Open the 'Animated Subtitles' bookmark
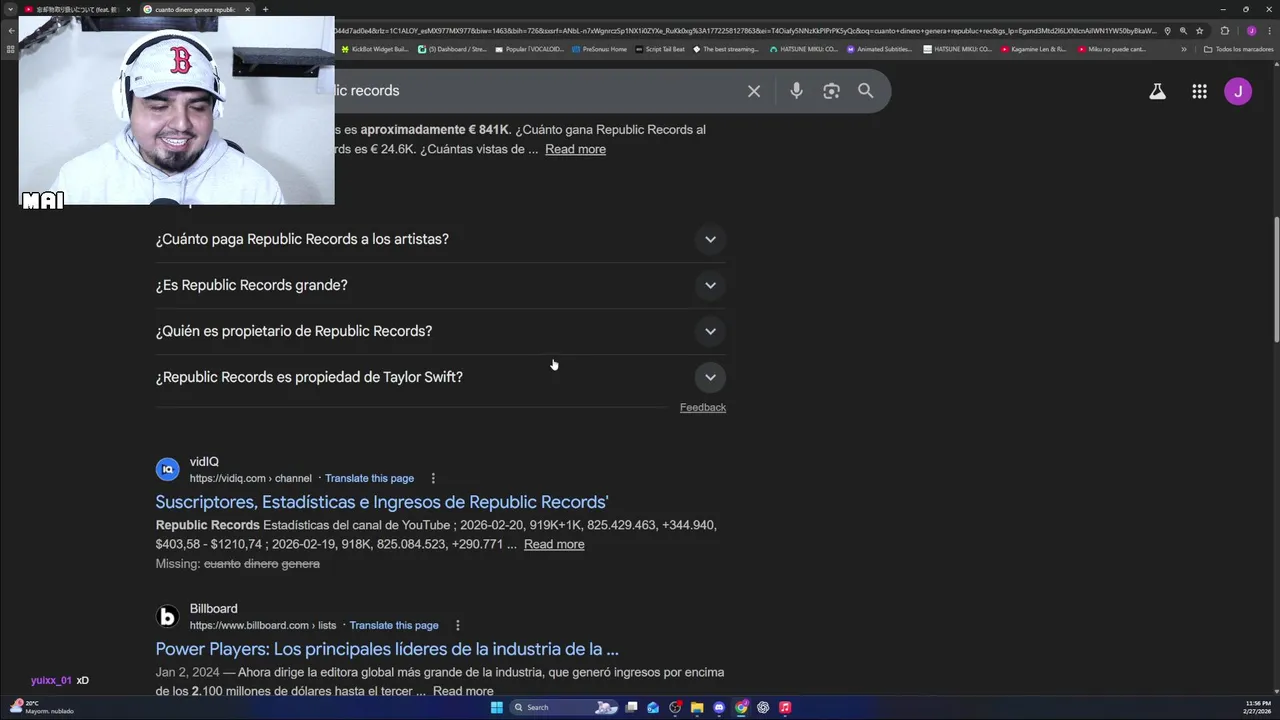Viewport: 1280px width, 720px height. pyautogui.click(x=879, y=48)
